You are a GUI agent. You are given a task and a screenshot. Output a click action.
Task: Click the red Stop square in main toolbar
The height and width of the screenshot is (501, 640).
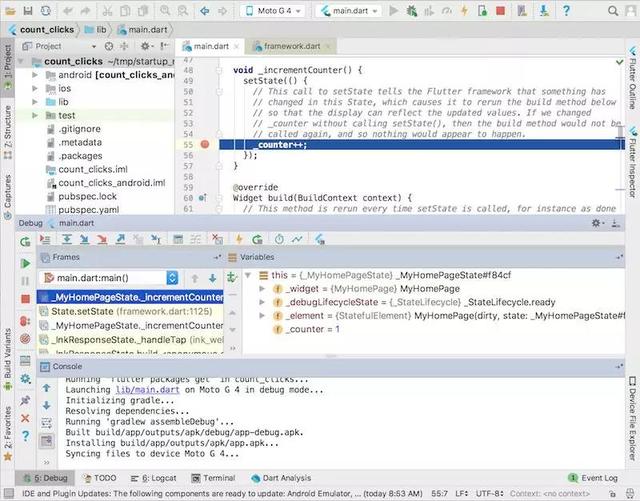click(500, 11)
